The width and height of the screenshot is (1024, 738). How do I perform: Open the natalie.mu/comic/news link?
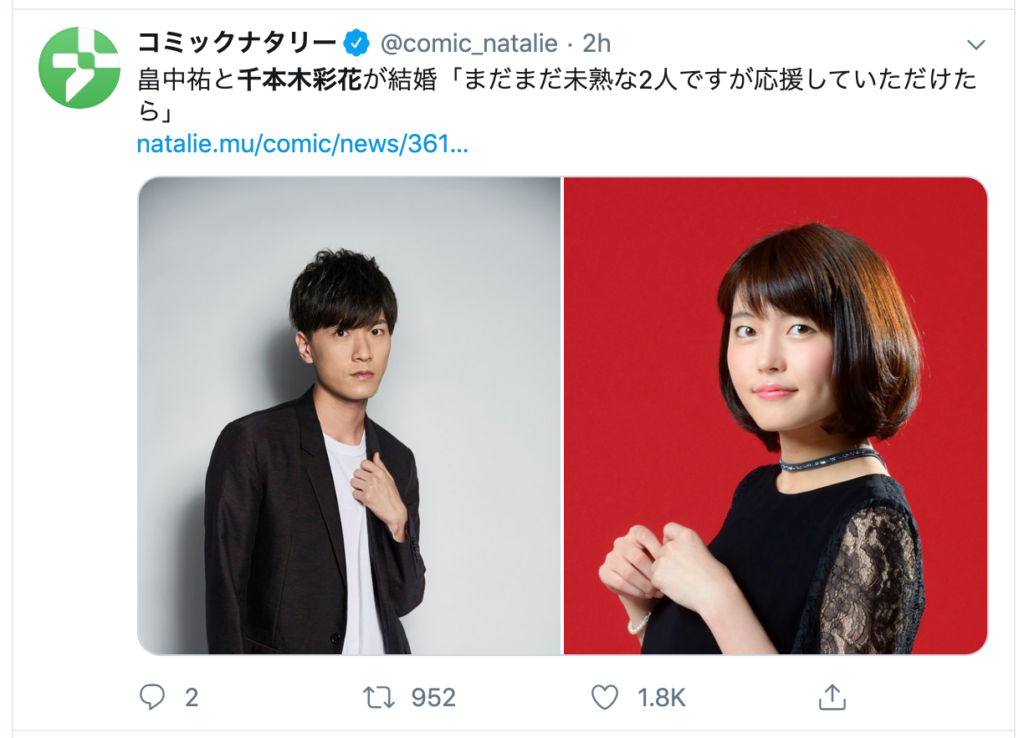coord(302,144)
